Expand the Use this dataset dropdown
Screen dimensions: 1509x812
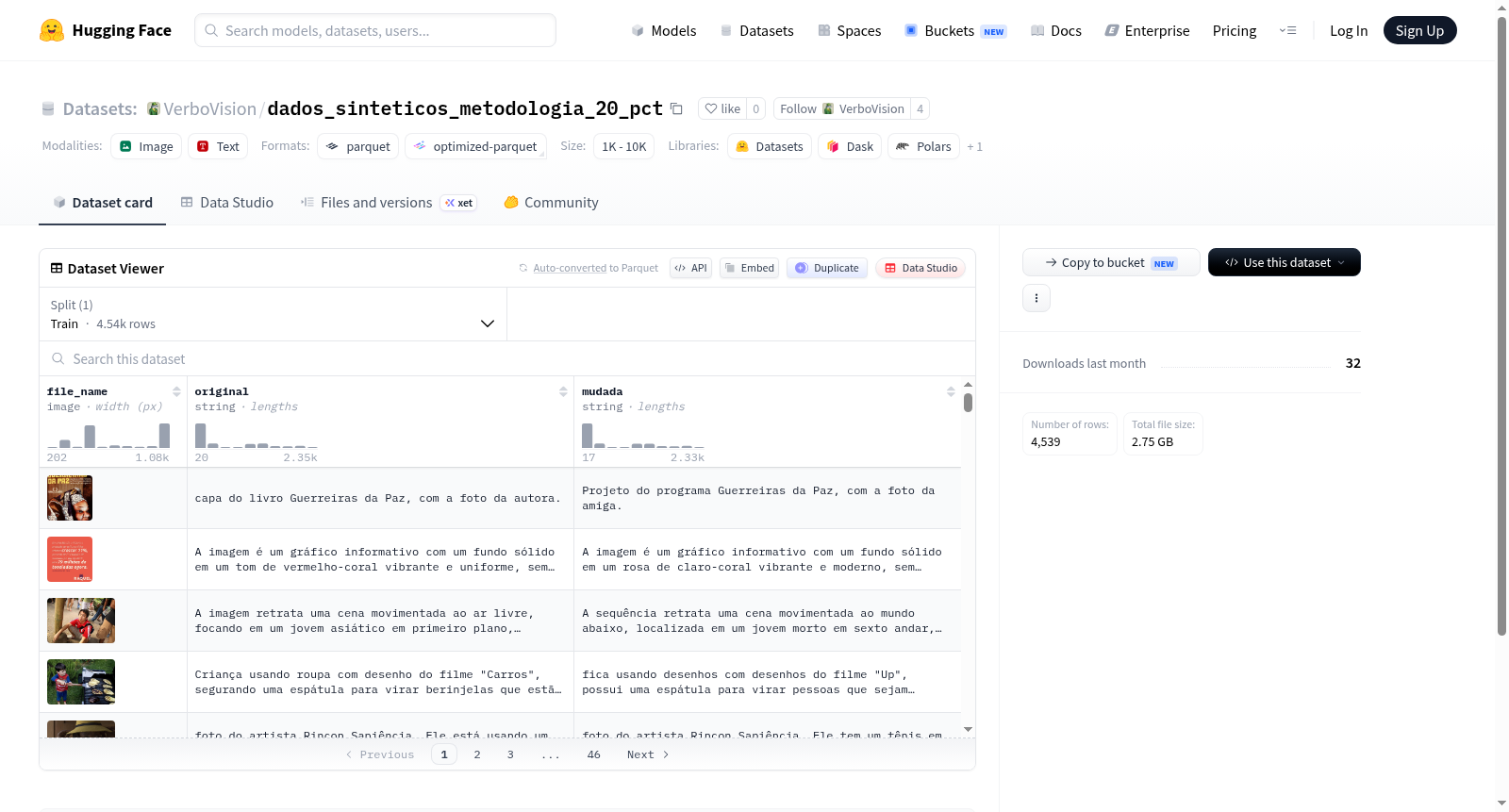point(1285,262)
